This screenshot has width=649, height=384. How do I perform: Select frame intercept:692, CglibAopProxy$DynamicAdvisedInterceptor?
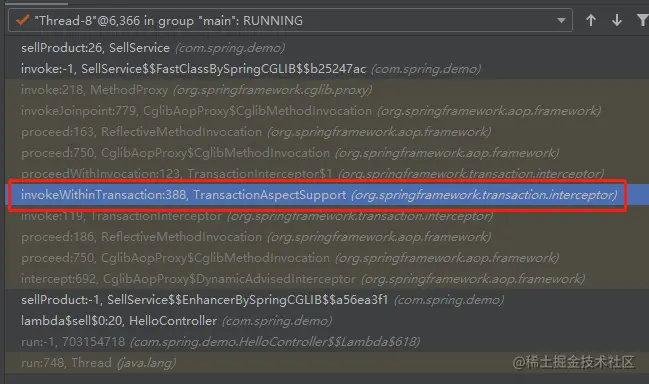click(327, 279)
